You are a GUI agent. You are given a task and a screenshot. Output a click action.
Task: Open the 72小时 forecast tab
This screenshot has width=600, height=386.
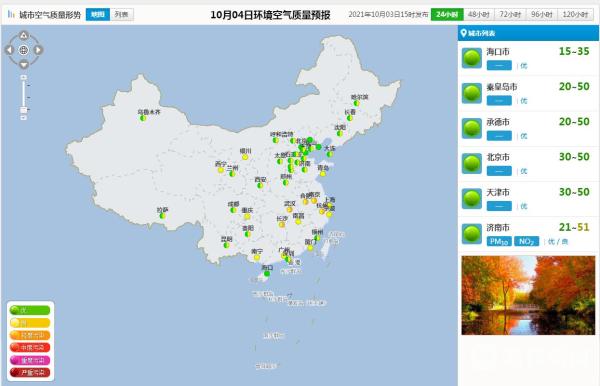coord(510,15)
